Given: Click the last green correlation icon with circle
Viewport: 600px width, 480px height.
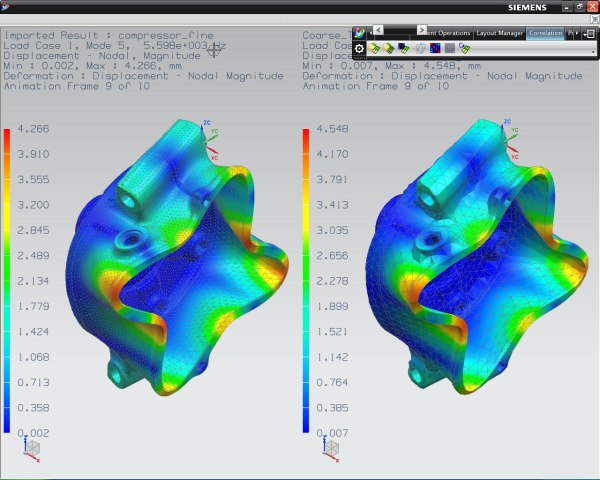Looking at the screenshot, I should (x=465, y=48).
